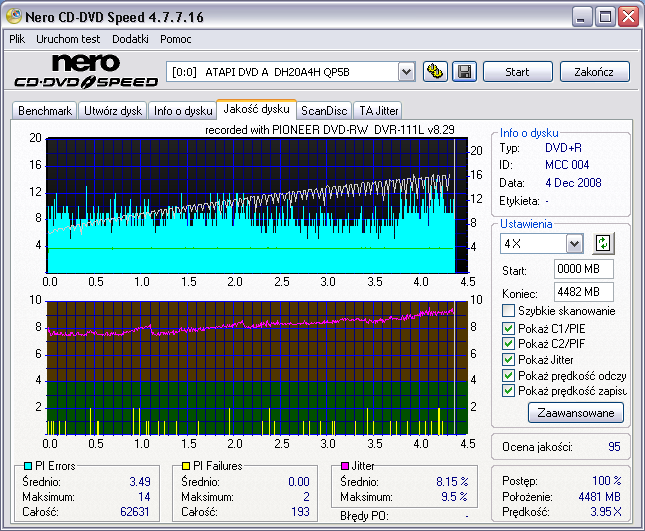645x531 pixels.
Task: Switch to the ScanDisc tab
Action: (x=324, y=111)
